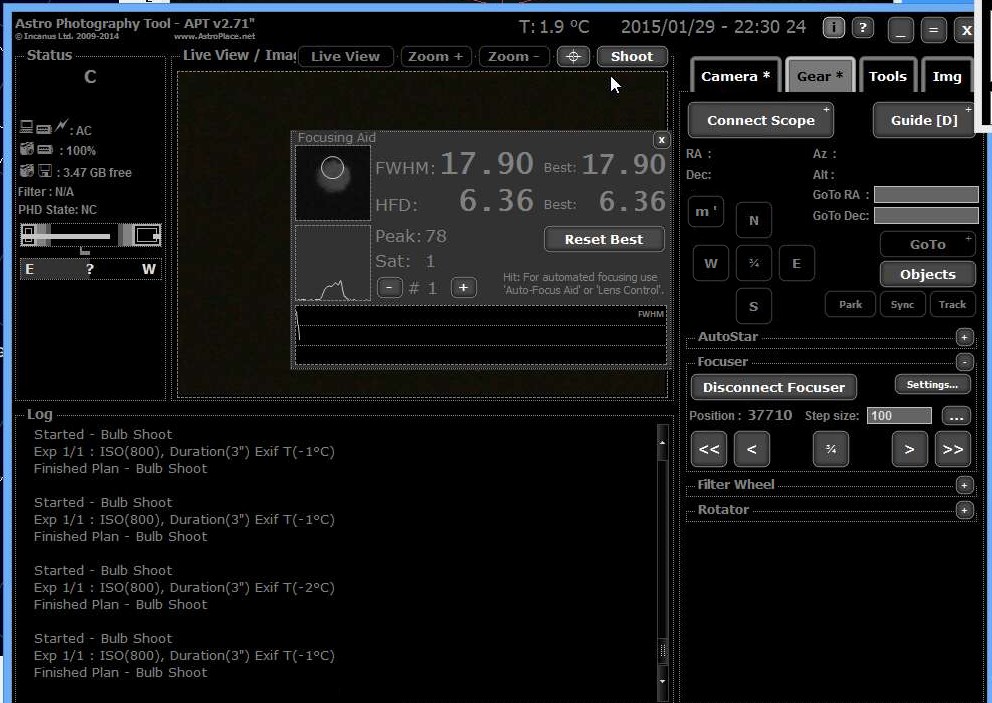Click the log scrollbar up arrow
This screenshot has height=703, width=992.
click(x=662, y=442)
